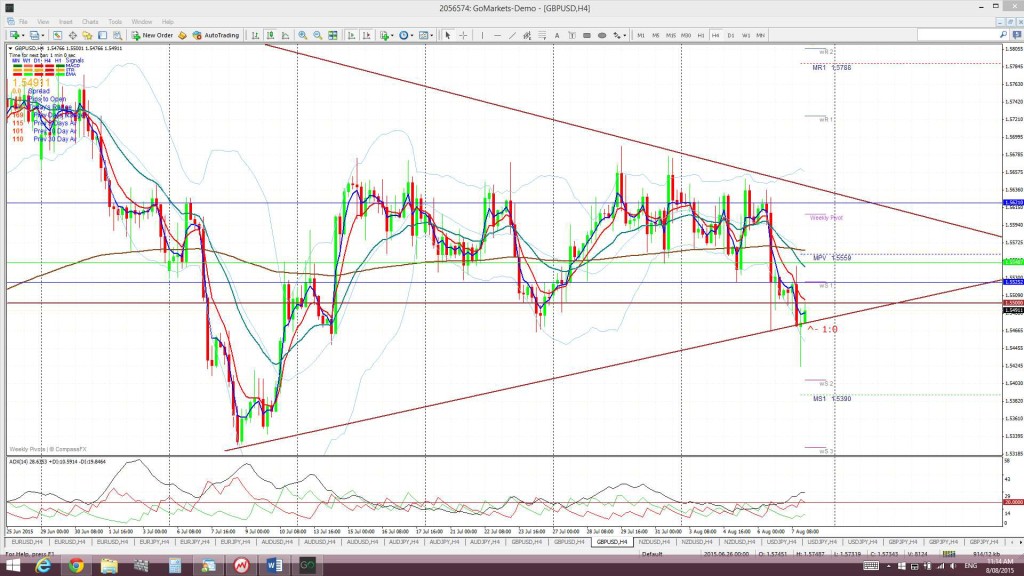Expand Arrows tool dropdown arrow

[625, 35]
